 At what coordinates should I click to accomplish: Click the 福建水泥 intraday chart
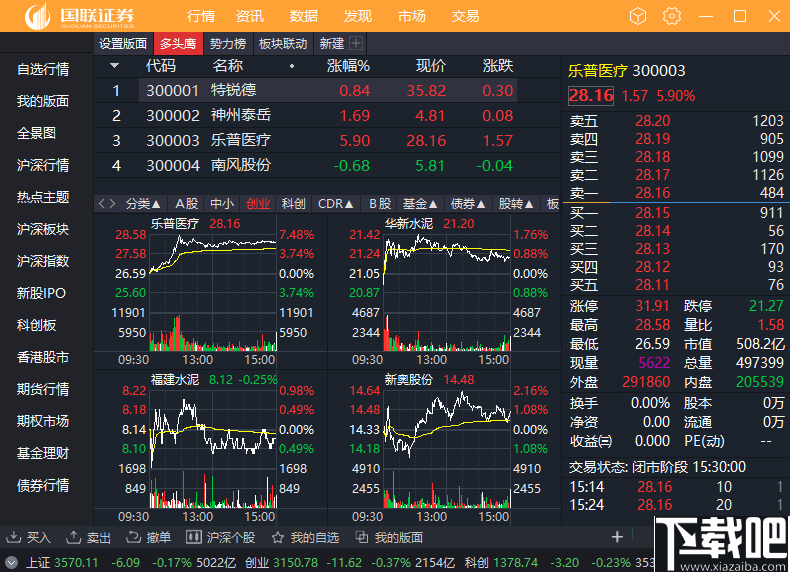click(211, 447)
